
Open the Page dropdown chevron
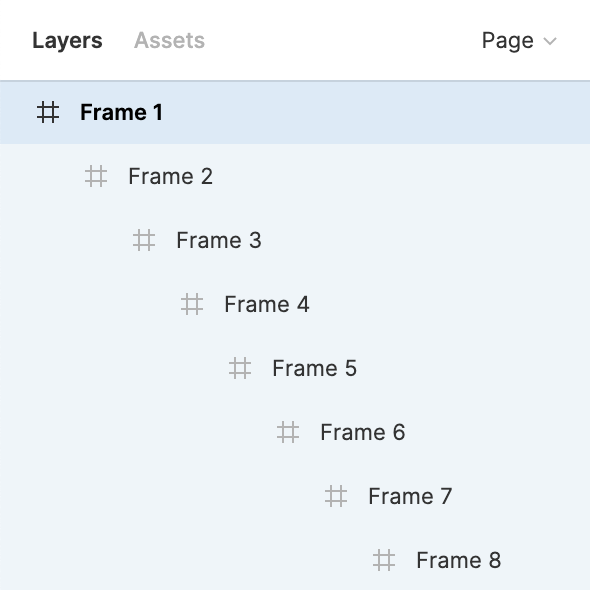[x=550, y=41]
